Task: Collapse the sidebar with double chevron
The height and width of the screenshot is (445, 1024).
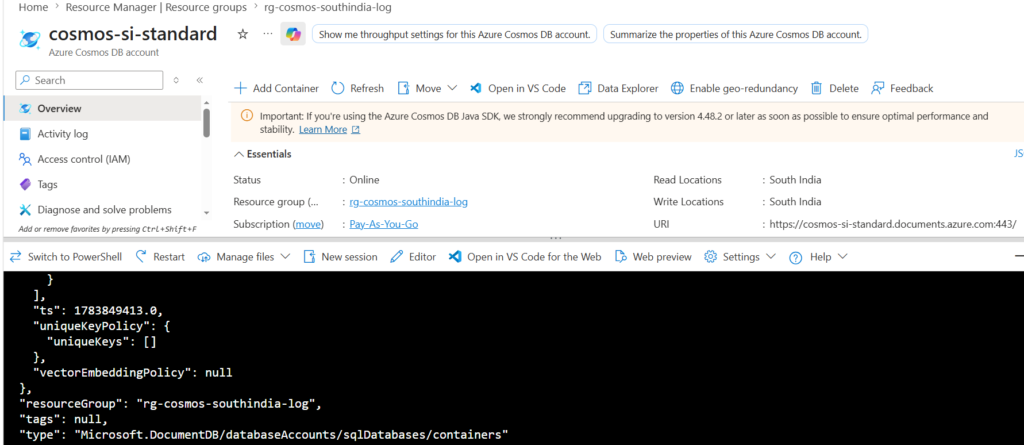Action: pos(200,80)
